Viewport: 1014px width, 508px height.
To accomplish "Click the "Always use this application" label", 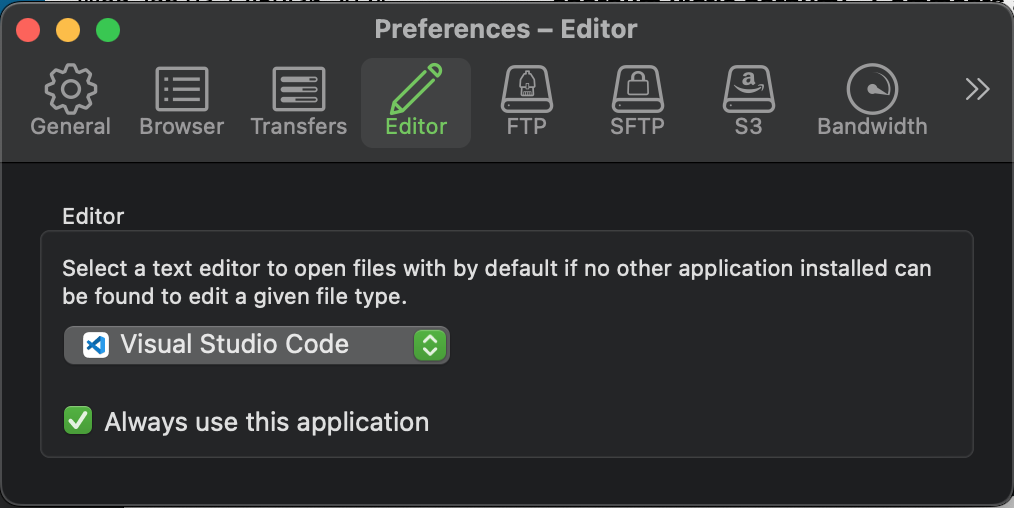I will tap(267, 422).
